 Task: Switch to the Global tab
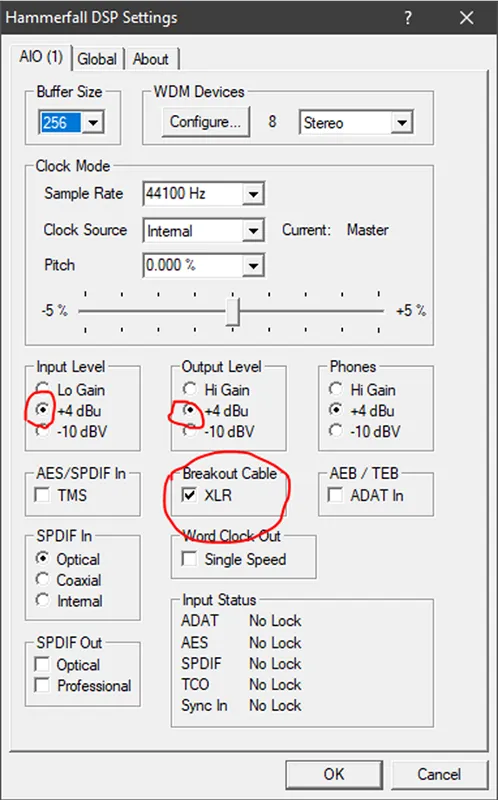(97, 59)
